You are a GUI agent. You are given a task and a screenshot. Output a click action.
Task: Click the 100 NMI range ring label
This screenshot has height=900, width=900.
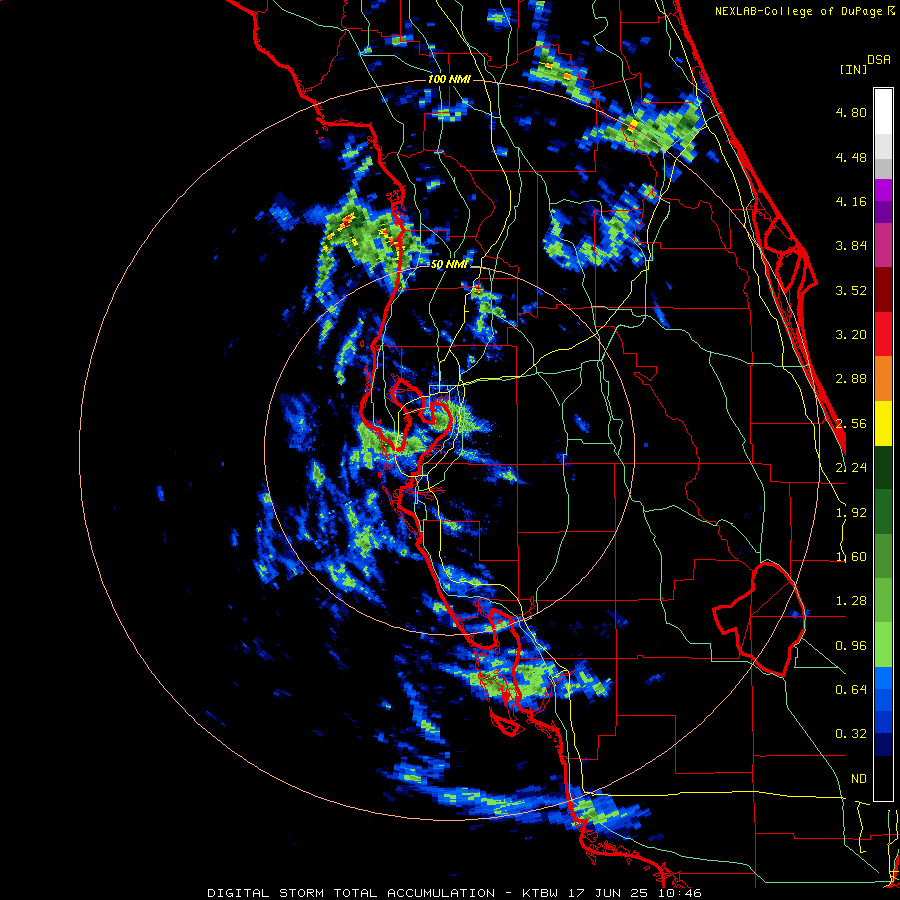(449, 79)
